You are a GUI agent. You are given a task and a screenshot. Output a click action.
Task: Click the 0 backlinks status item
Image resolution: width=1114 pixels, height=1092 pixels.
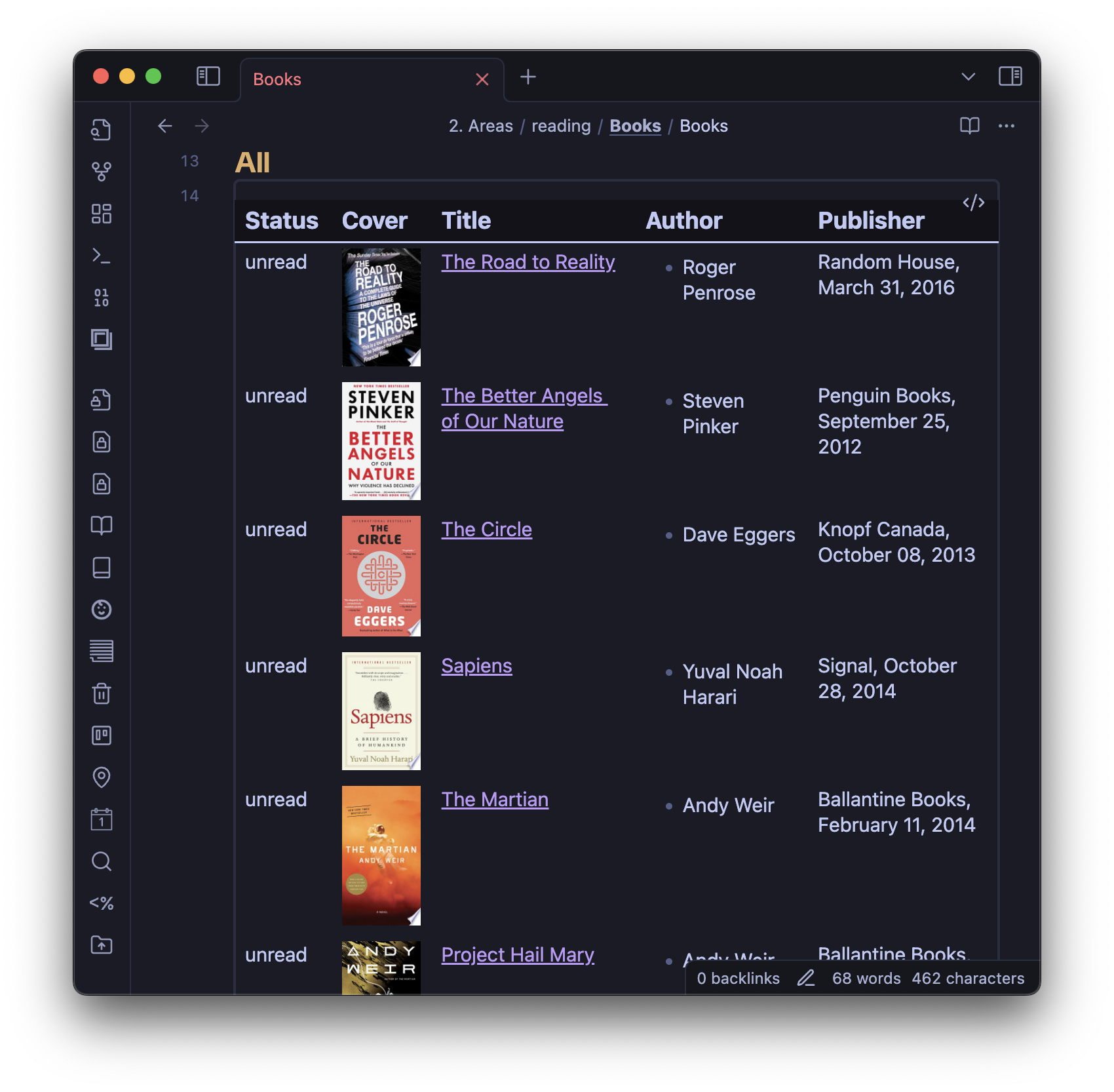pyautogui.click(x=738, y=978)
